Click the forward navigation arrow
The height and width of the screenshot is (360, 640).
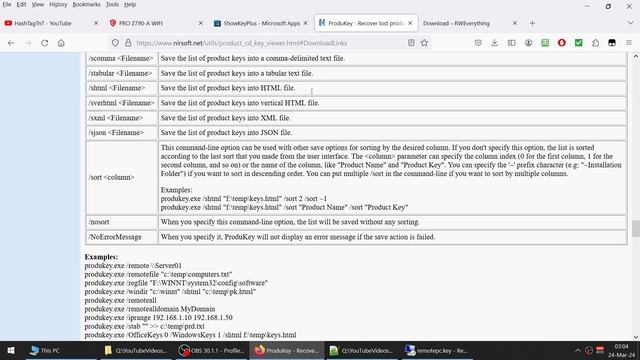click(28, 43)
